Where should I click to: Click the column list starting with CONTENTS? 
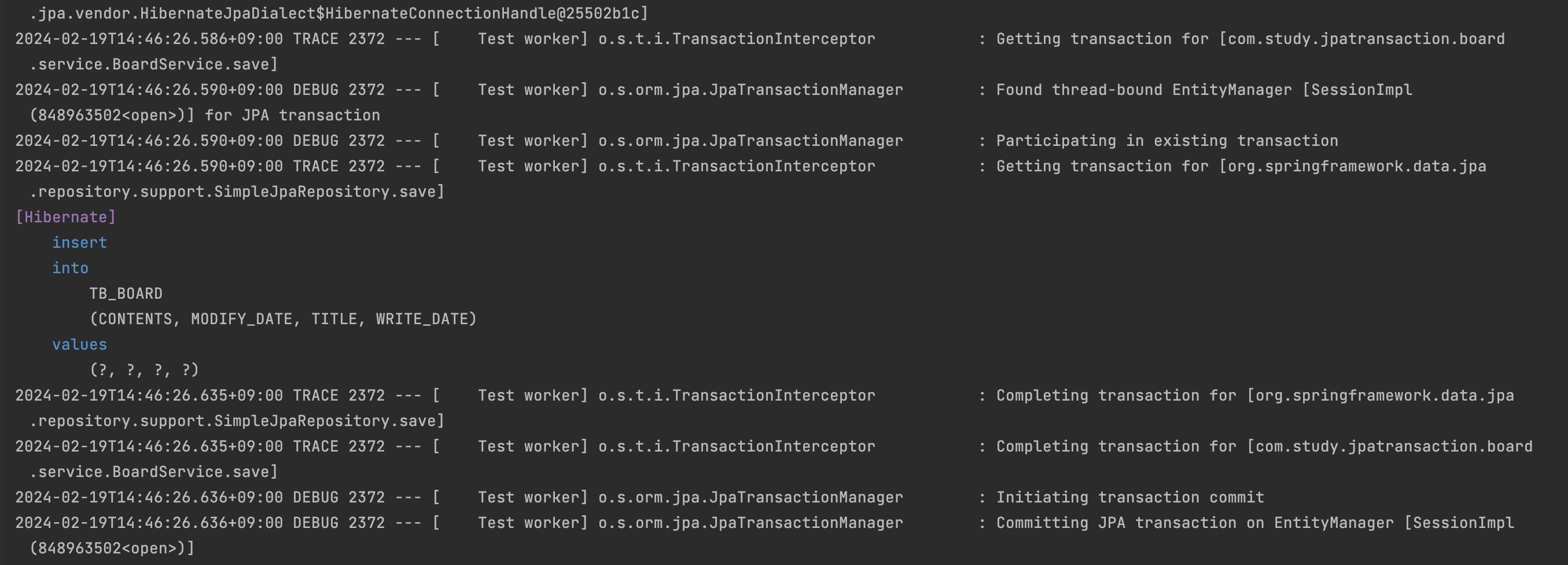(283, 319)
